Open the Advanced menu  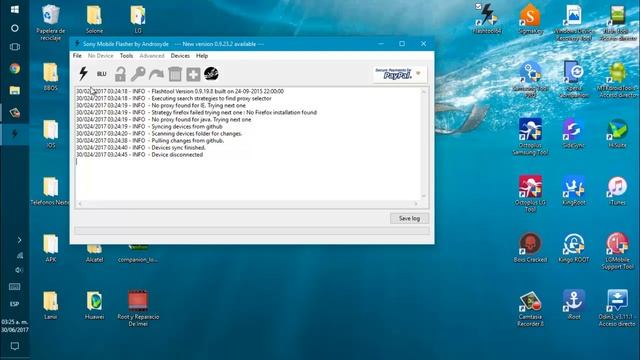pyautogui.click(x=152, y=56)
